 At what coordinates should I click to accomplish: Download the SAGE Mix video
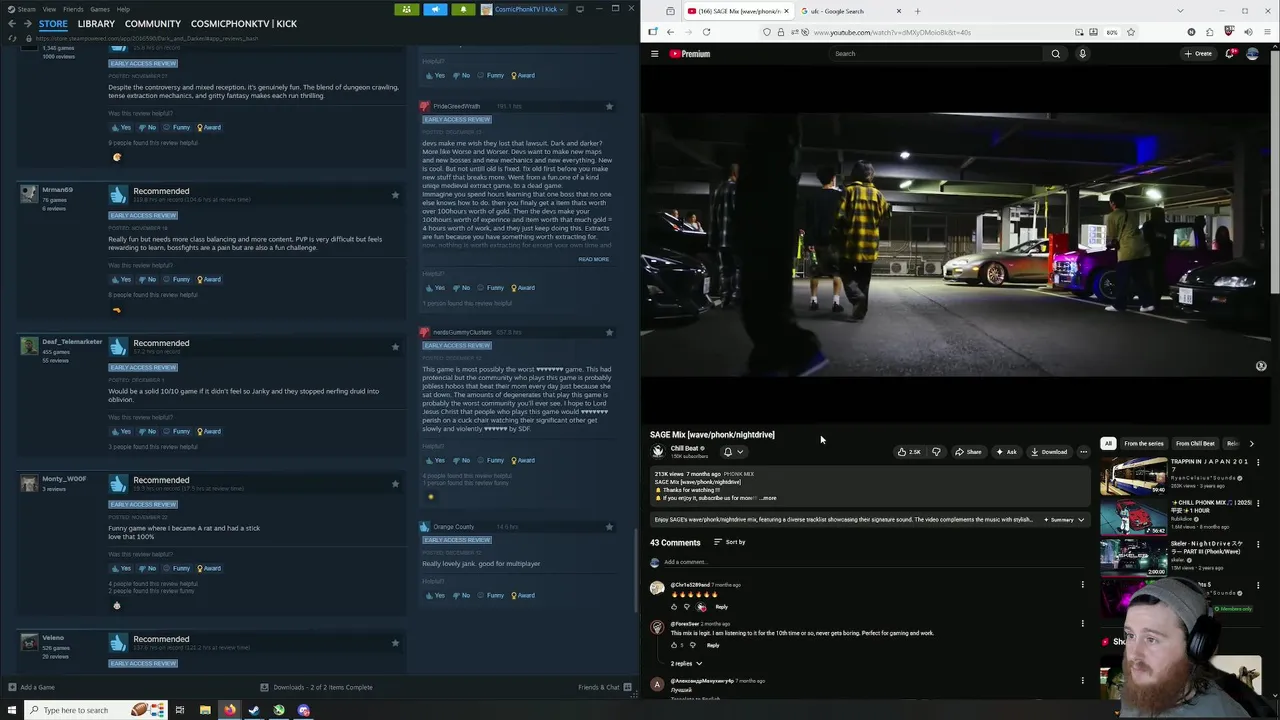pos(1049,452)
